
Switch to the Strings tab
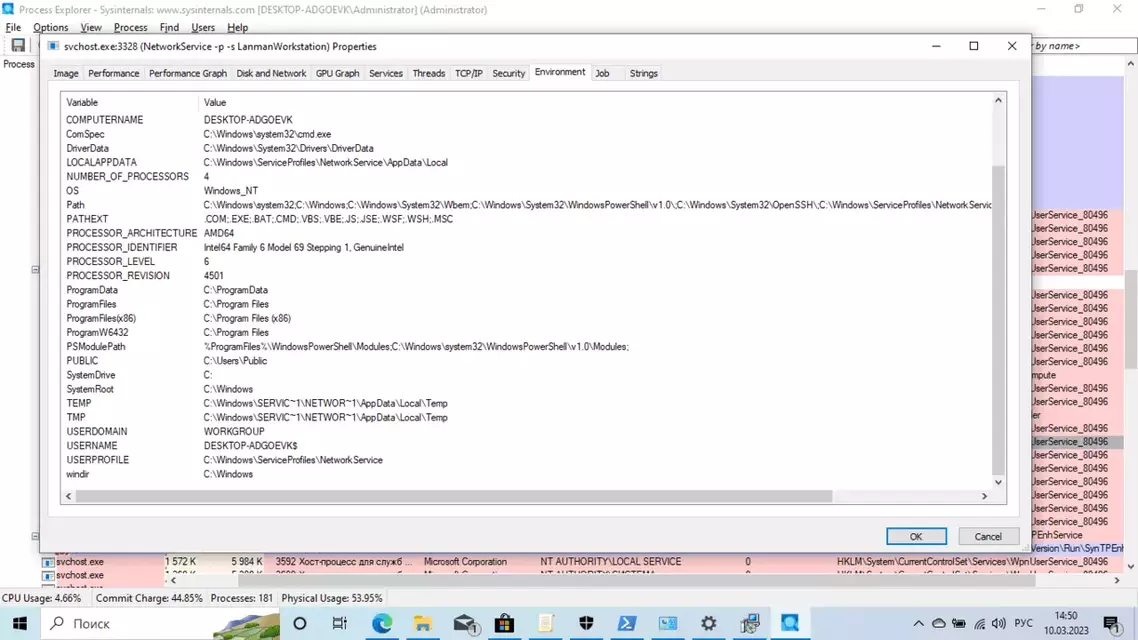pos(644,73)
